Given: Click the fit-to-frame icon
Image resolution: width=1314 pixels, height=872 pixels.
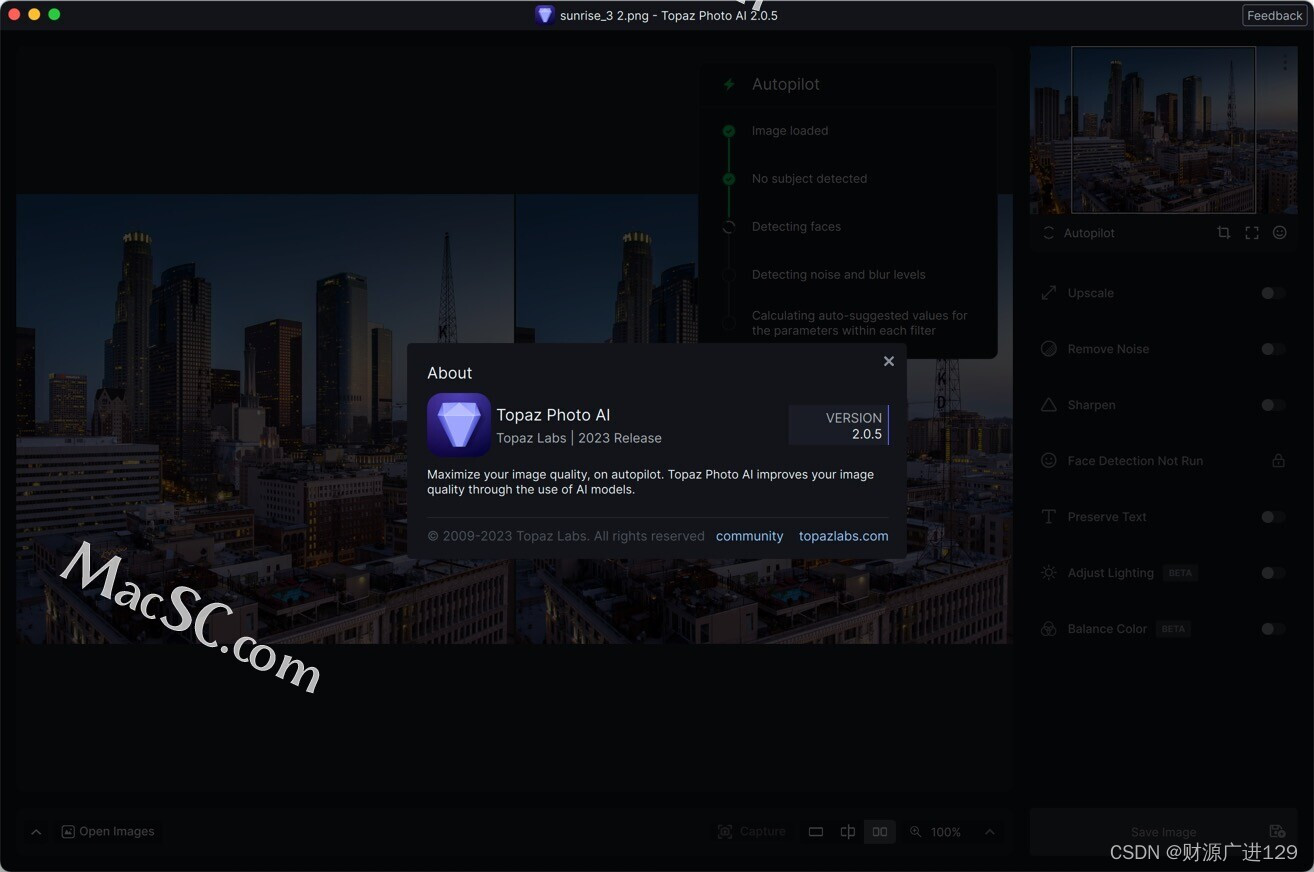Looking at the screenshot, I should [x=1251, y=233].
